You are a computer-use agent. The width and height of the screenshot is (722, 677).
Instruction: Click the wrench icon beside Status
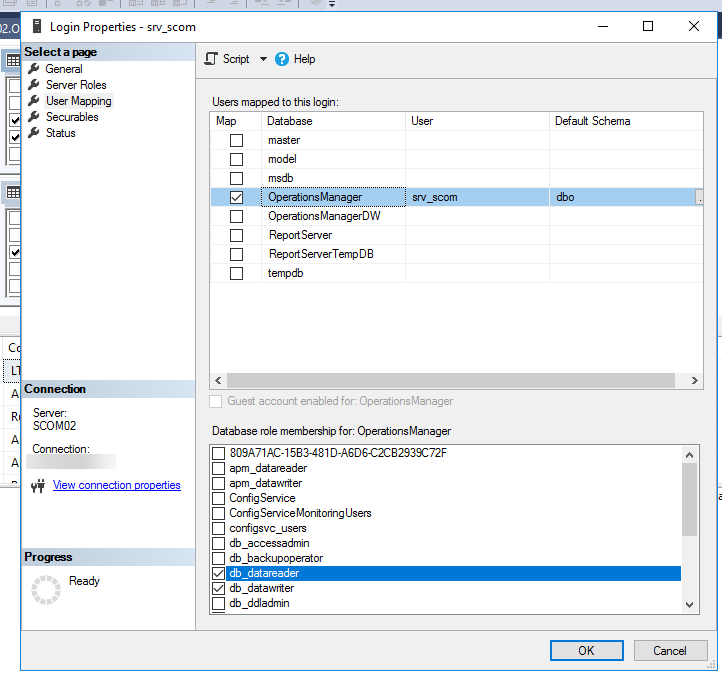pos(34,133)
